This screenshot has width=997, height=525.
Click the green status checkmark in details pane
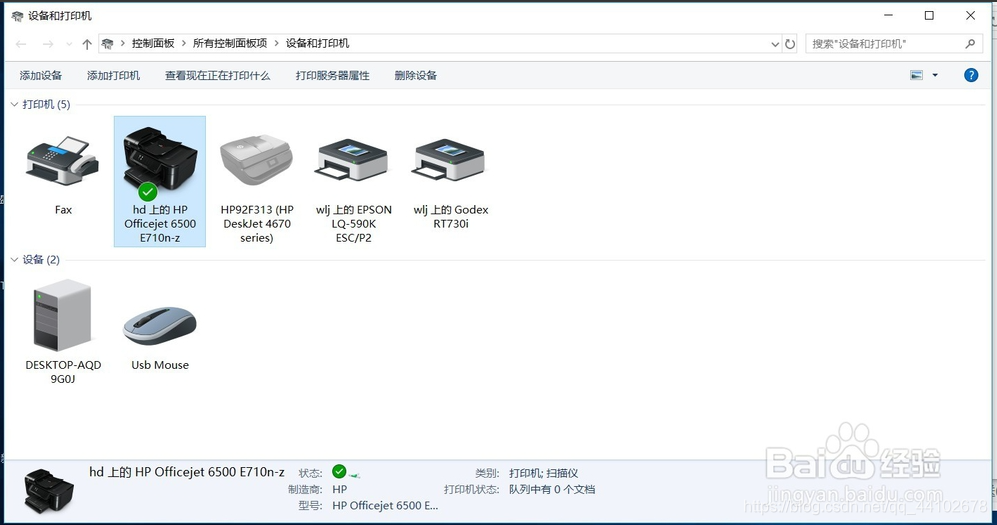coord(339,472)
